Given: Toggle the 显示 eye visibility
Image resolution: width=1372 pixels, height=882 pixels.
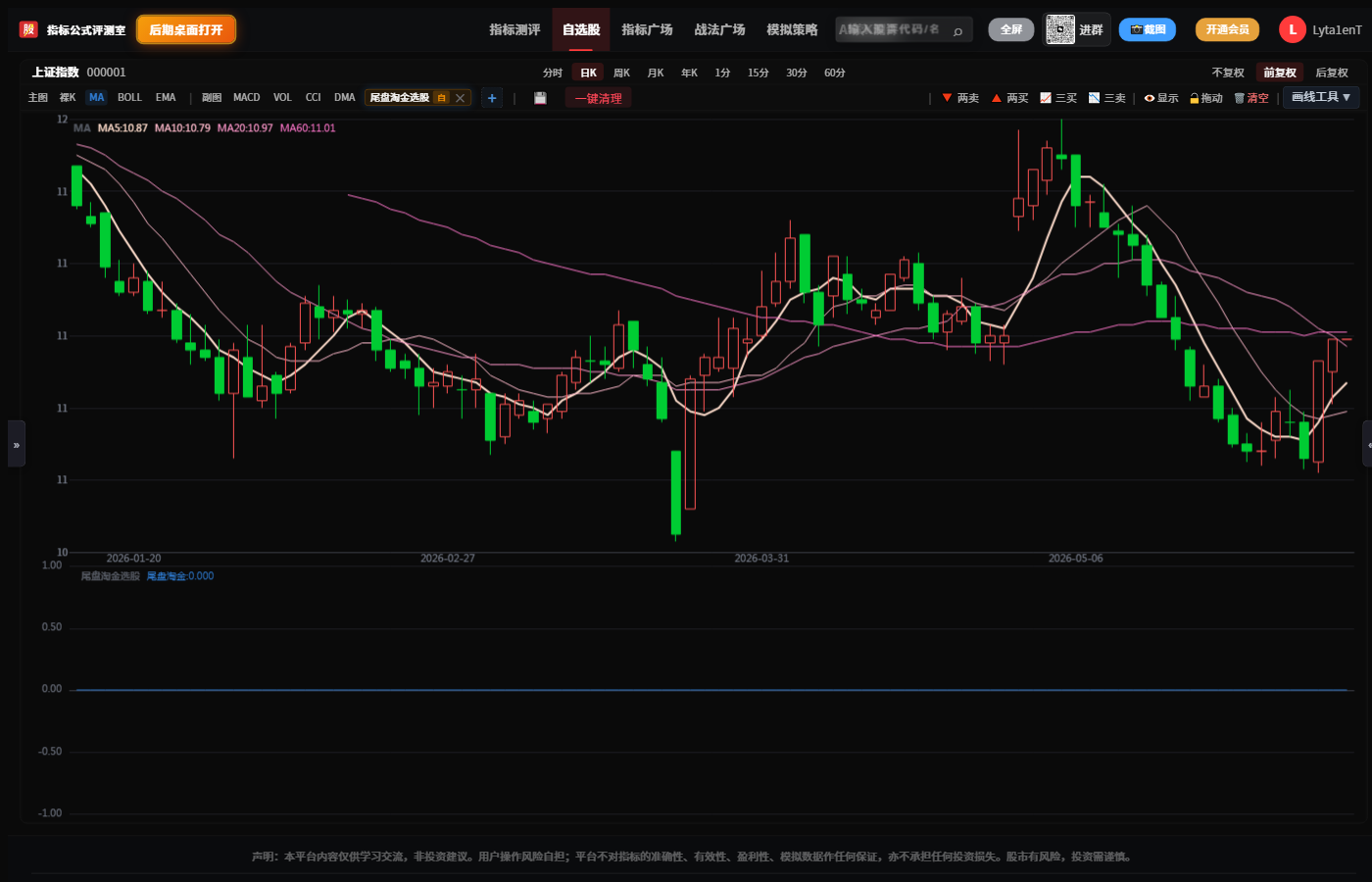Looking at the screenshot, I should pos(1161,98).
